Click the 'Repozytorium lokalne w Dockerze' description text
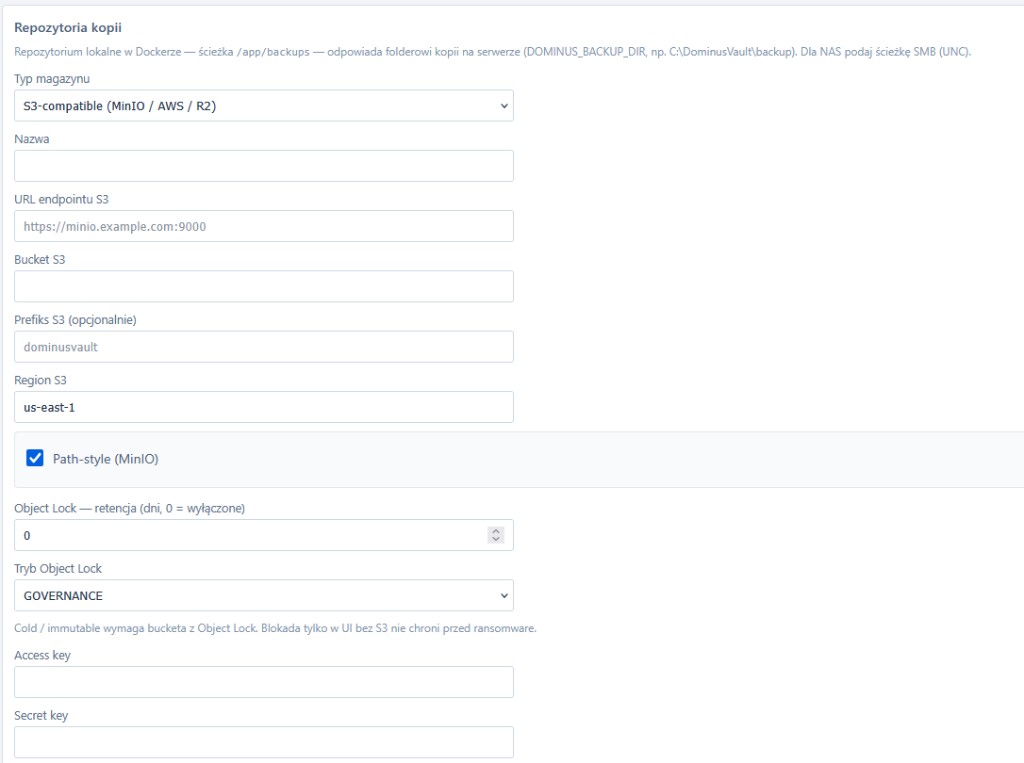1024x763 pixels. 492,52
